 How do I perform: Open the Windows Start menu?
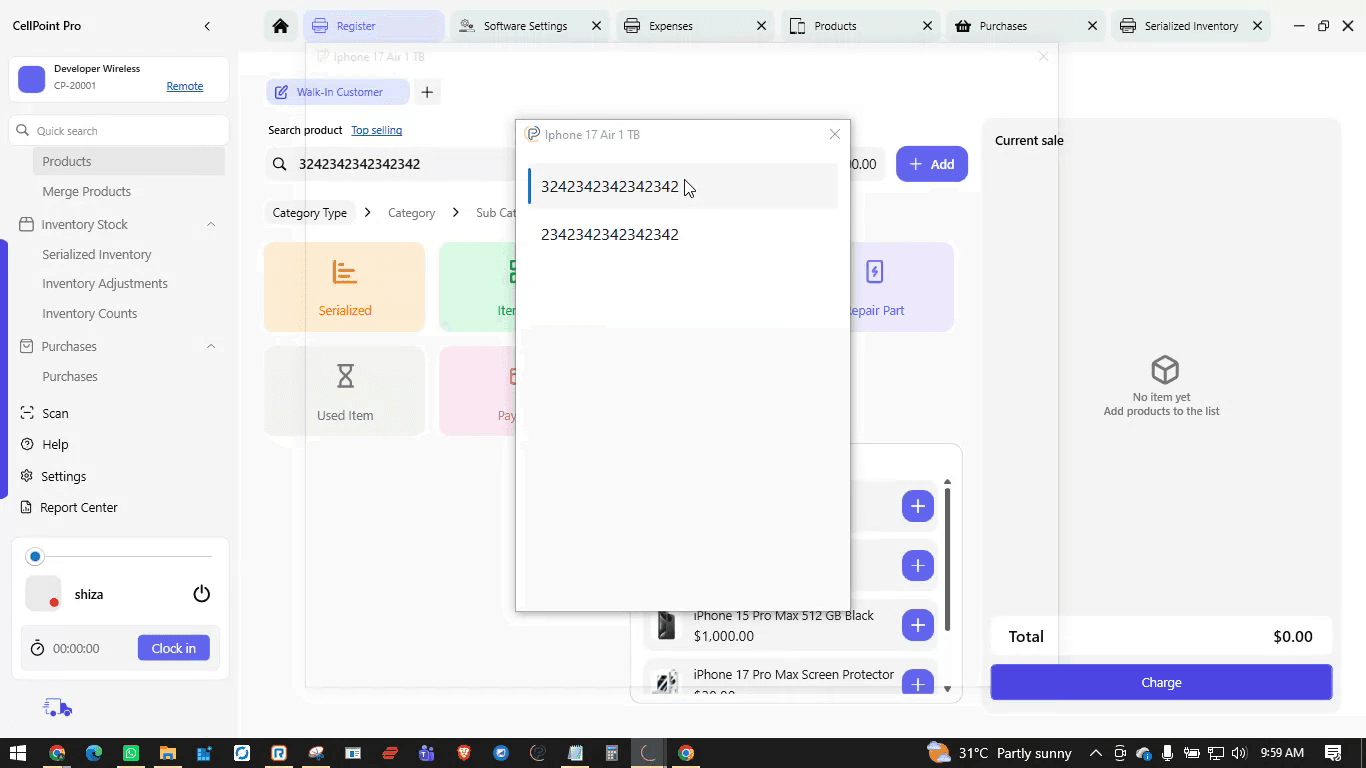click(x=17, y=753)
